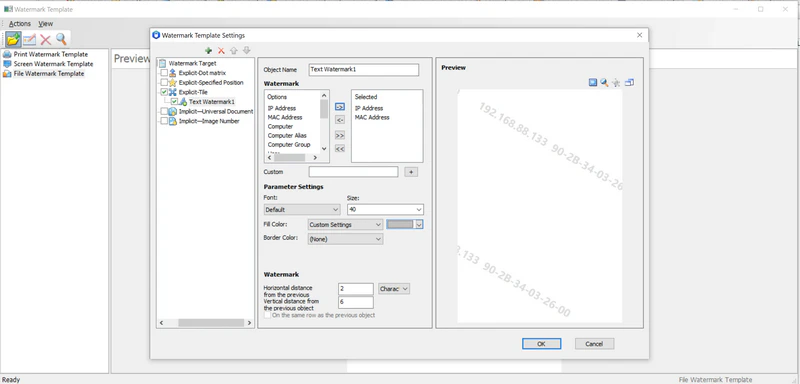Open the Fill Color Custom Settings dropdown

point(345,224)
